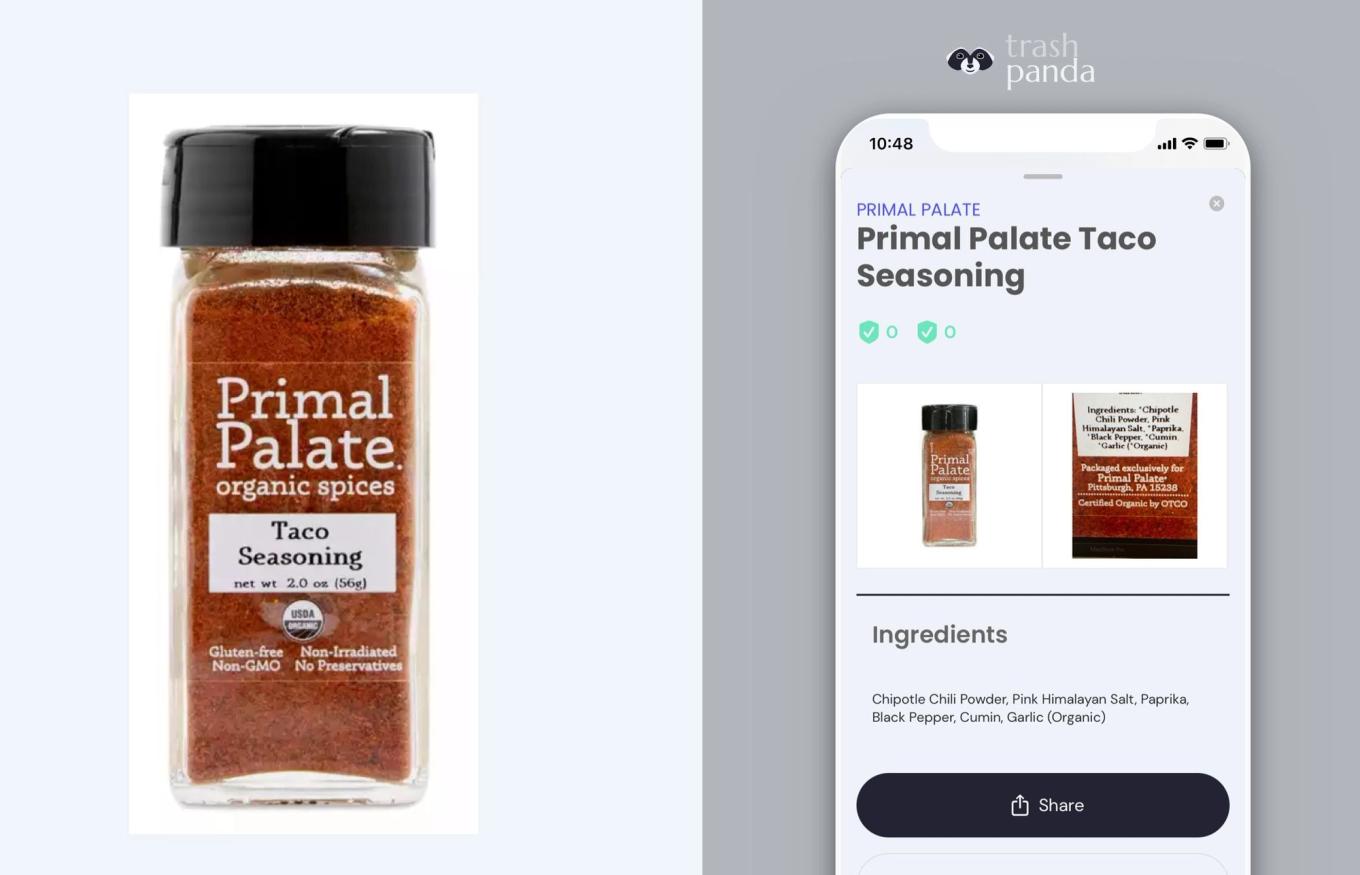Click the ingredients list text paragraph

click(1030, 708)
